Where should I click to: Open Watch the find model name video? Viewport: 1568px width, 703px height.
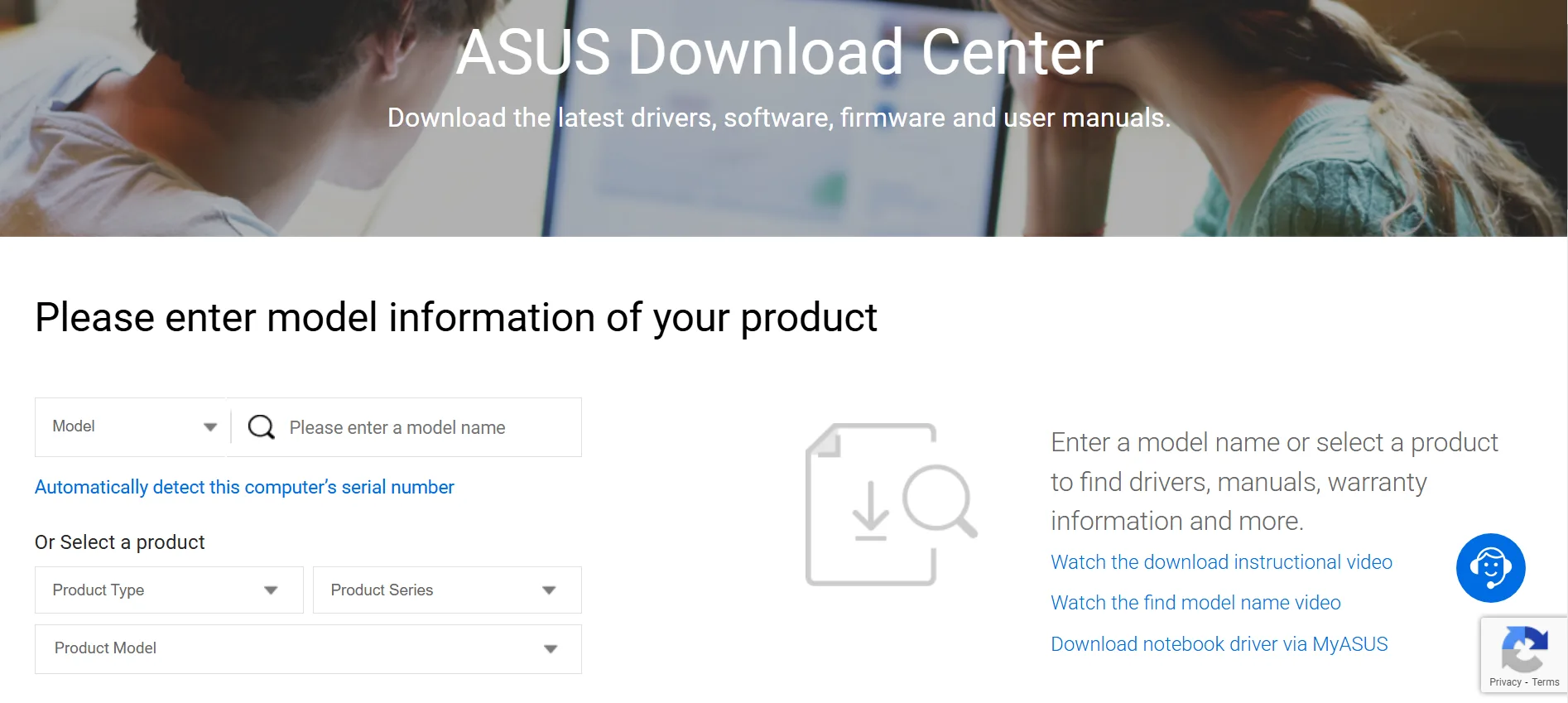point(1195,603)
